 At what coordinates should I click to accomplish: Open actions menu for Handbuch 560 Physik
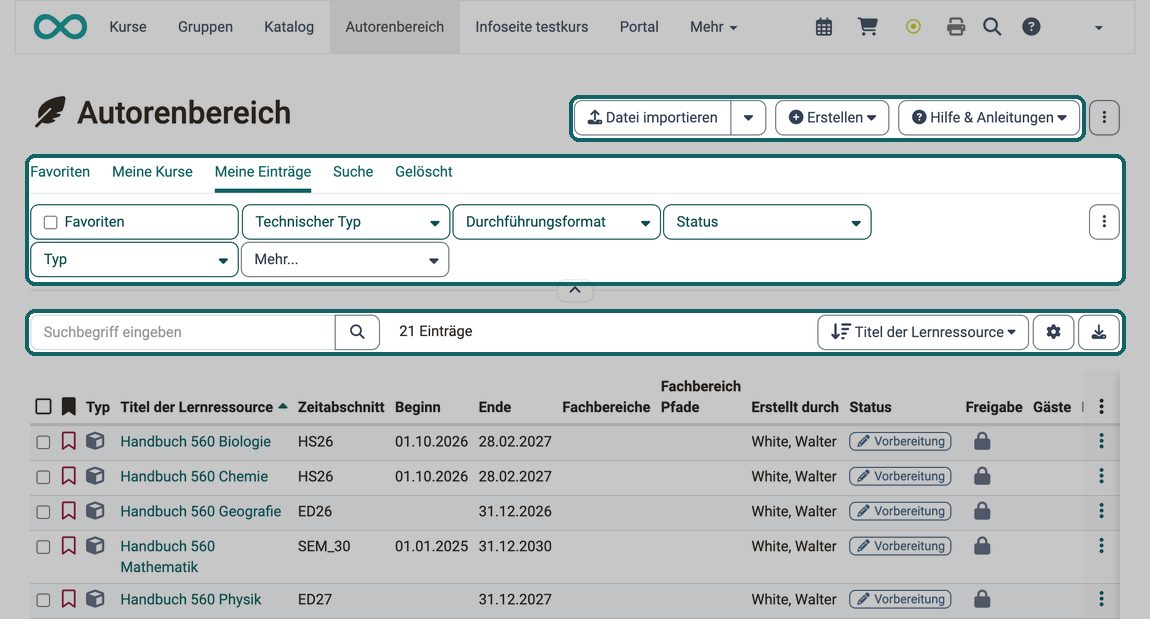pos(1101,598)
